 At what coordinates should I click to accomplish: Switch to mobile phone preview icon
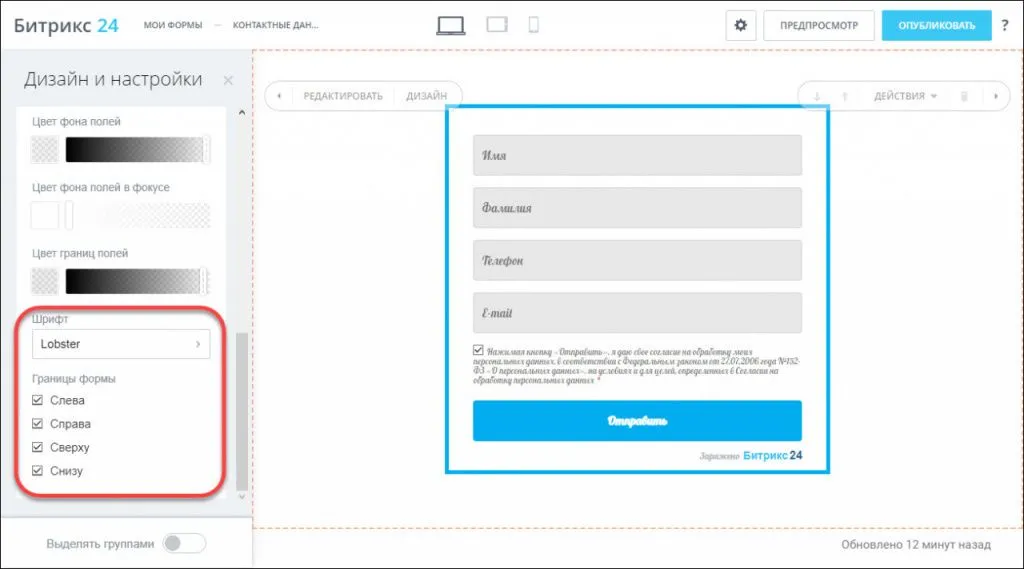tap(533, 26)
